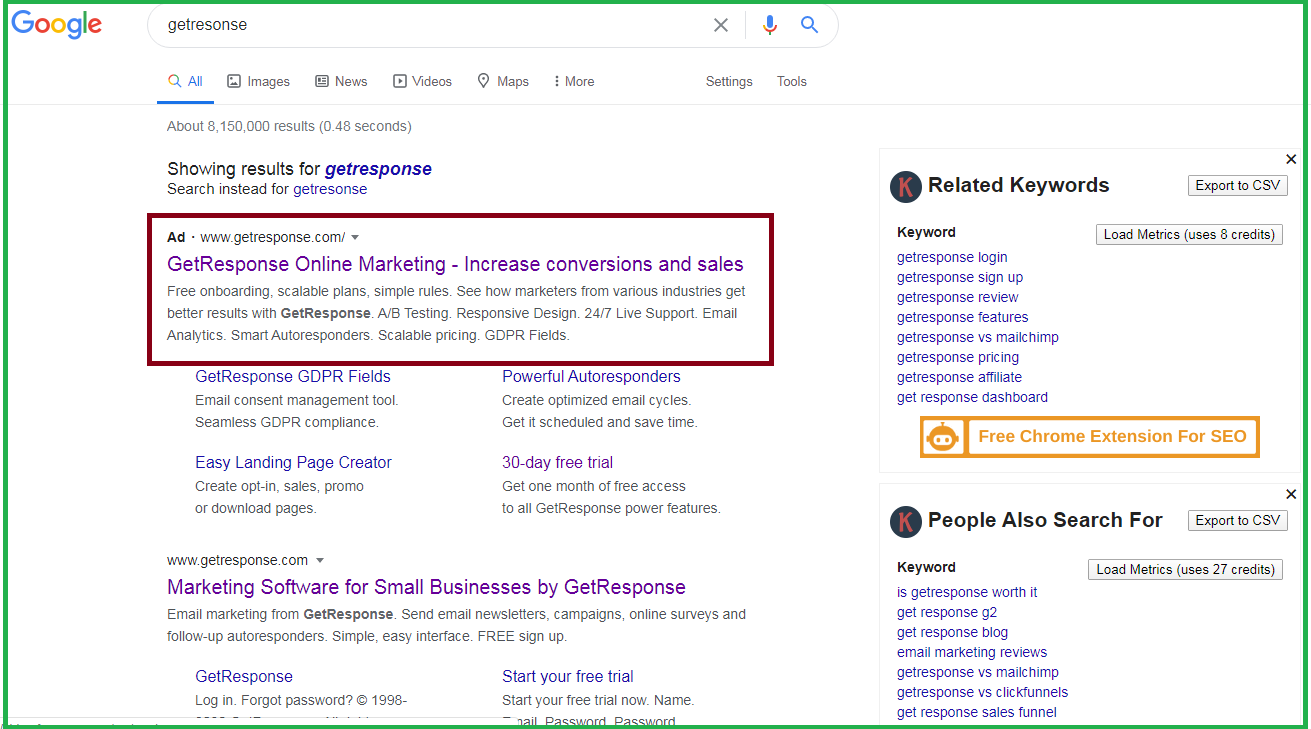Open the 30-day free trial sitelink
Screen dimensions: 1311x729
(x=557, y=463)
